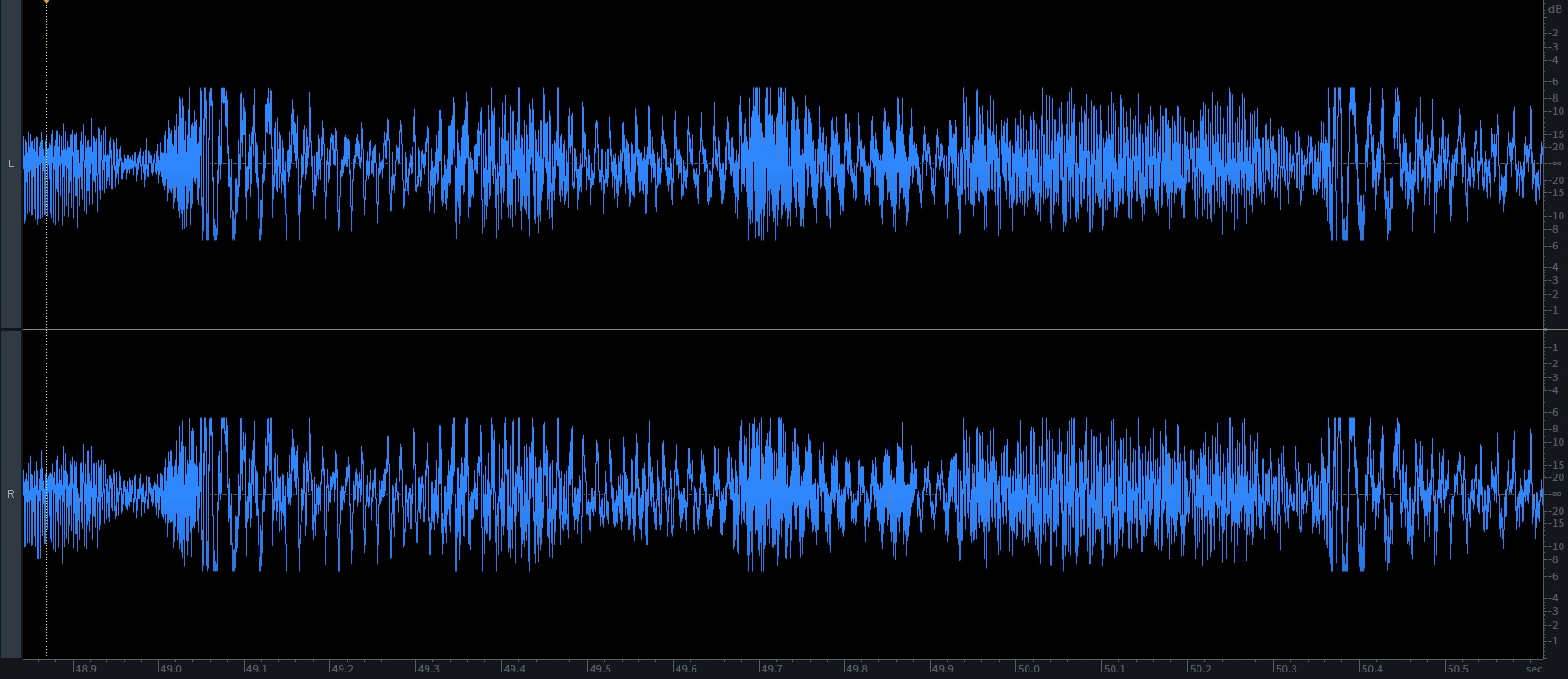Click the yellow playhead marker at top
This screenshot has height=679, width=1568.
point(46,2)
